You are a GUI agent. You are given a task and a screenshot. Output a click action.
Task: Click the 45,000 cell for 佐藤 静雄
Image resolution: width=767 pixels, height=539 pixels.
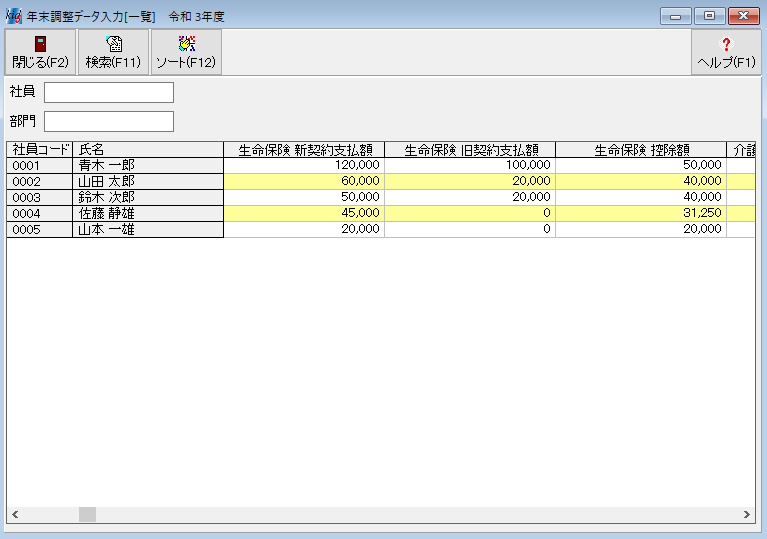304,213
